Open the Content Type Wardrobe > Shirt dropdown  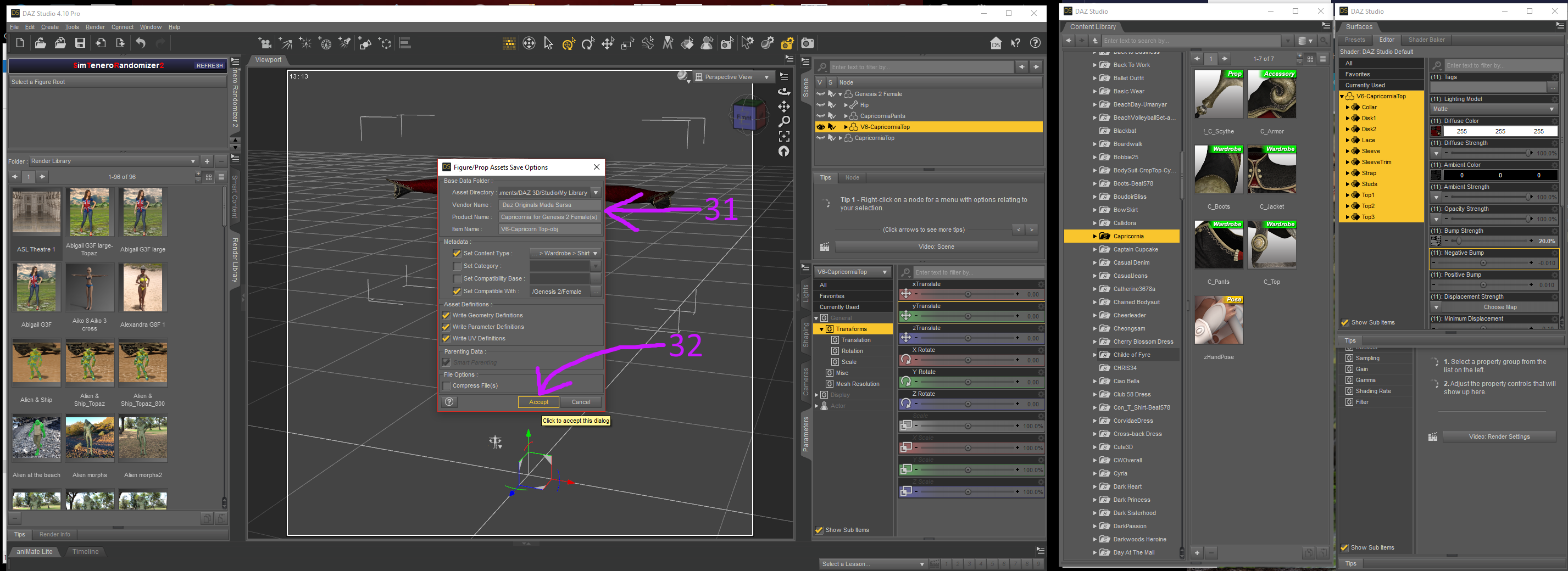click(x=565, y=254)
